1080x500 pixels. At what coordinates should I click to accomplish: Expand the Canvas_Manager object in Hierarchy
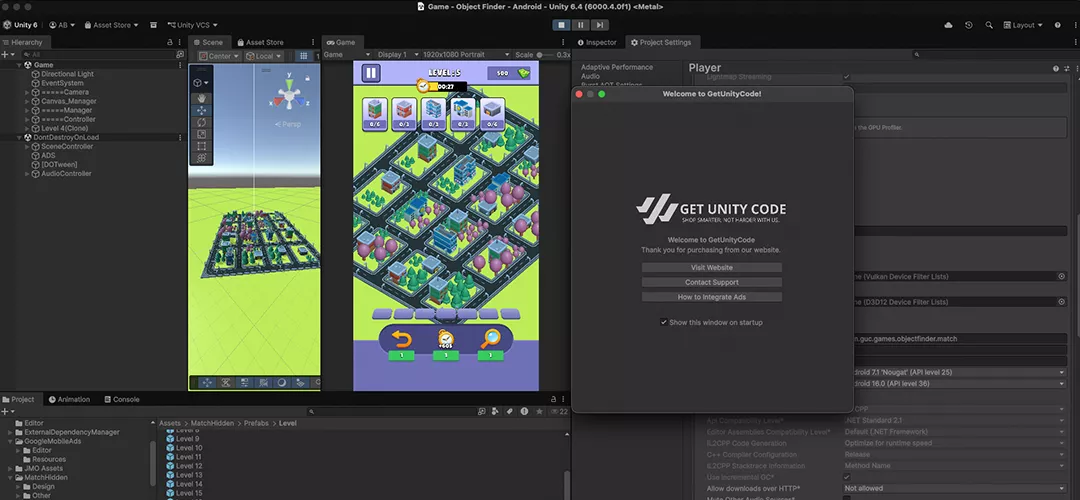pos(27,101)
